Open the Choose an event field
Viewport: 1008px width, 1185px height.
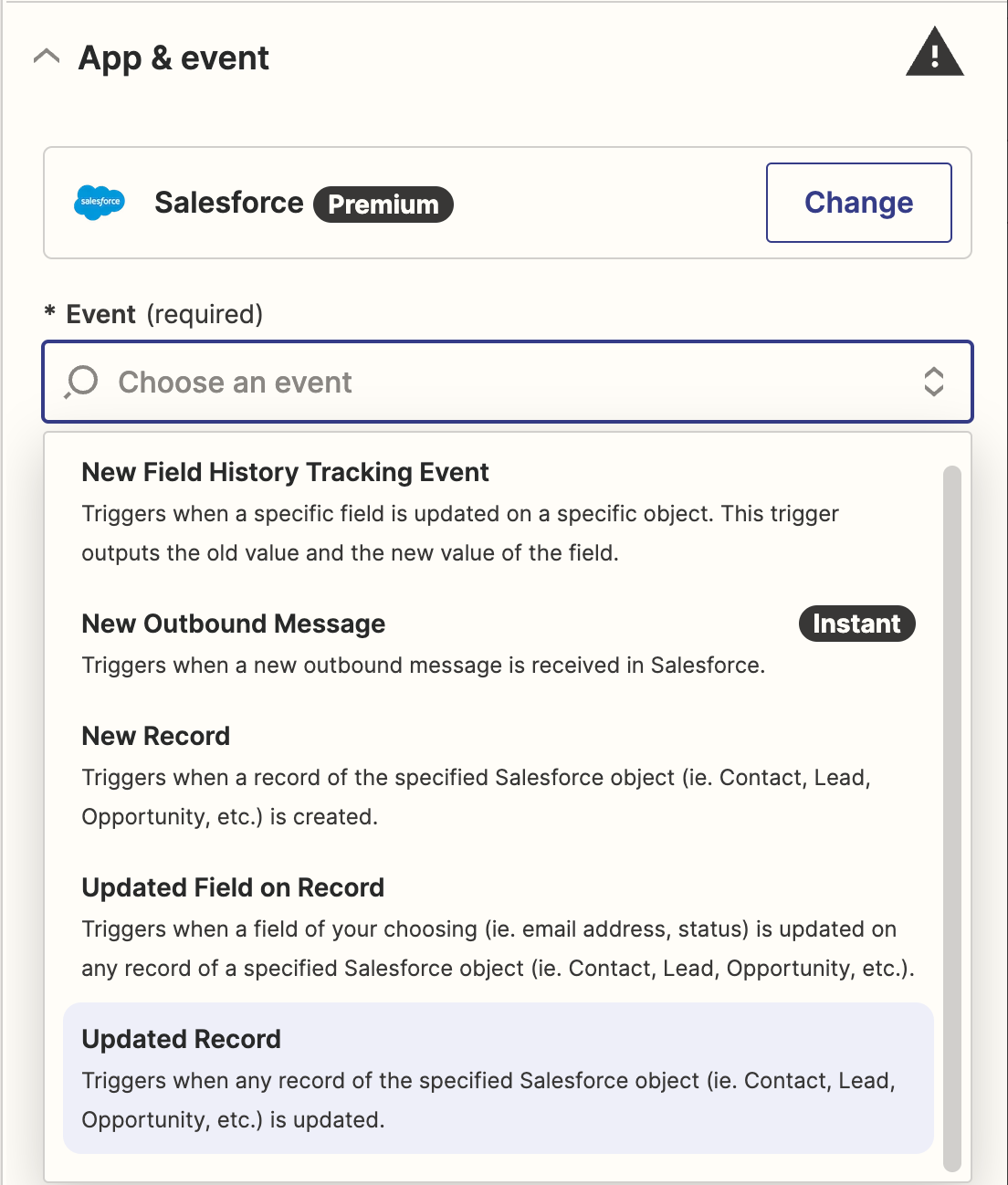(508, 382)
